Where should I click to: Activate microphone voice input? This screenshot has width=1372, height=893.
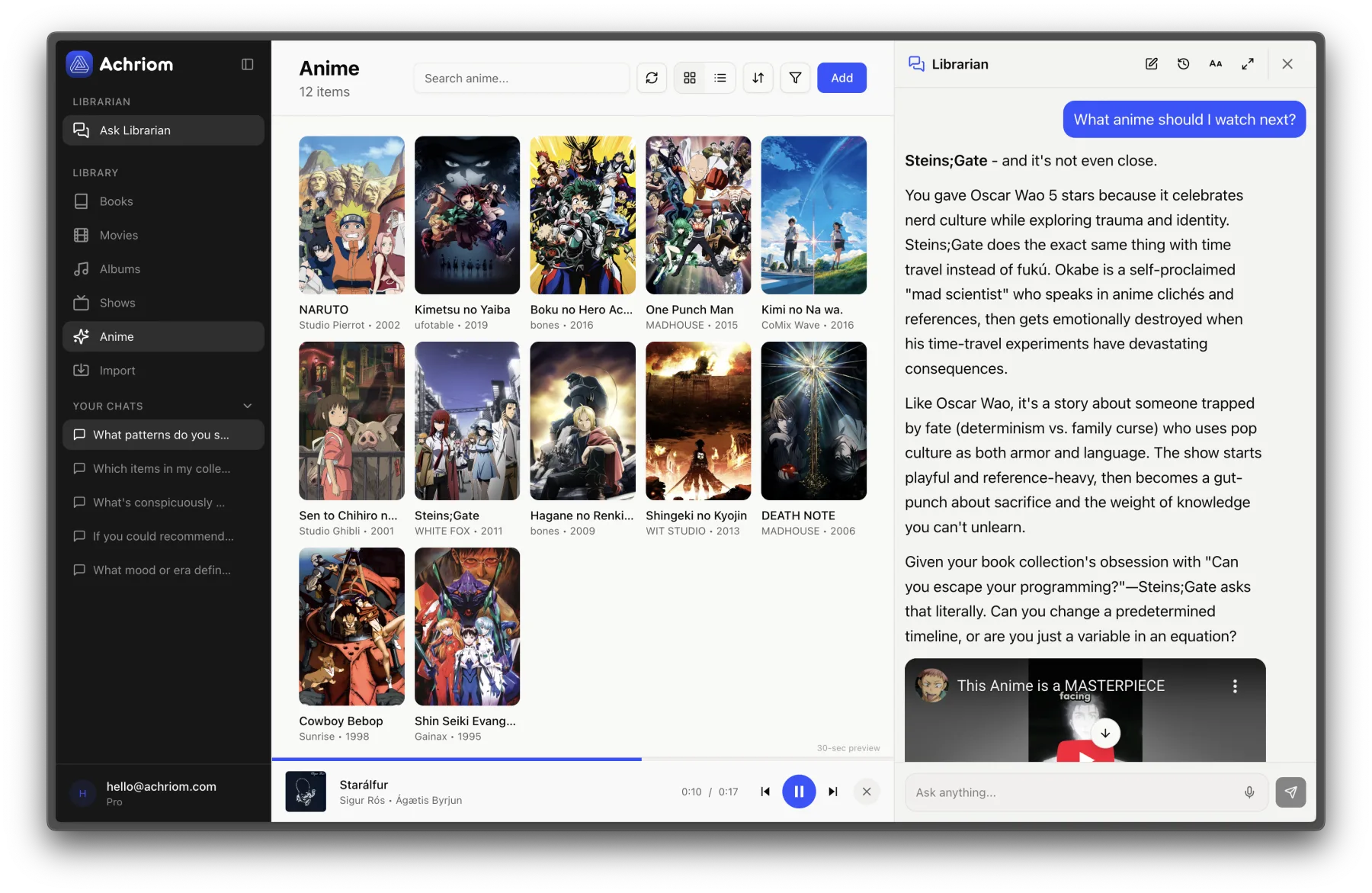pos(1249,792)
